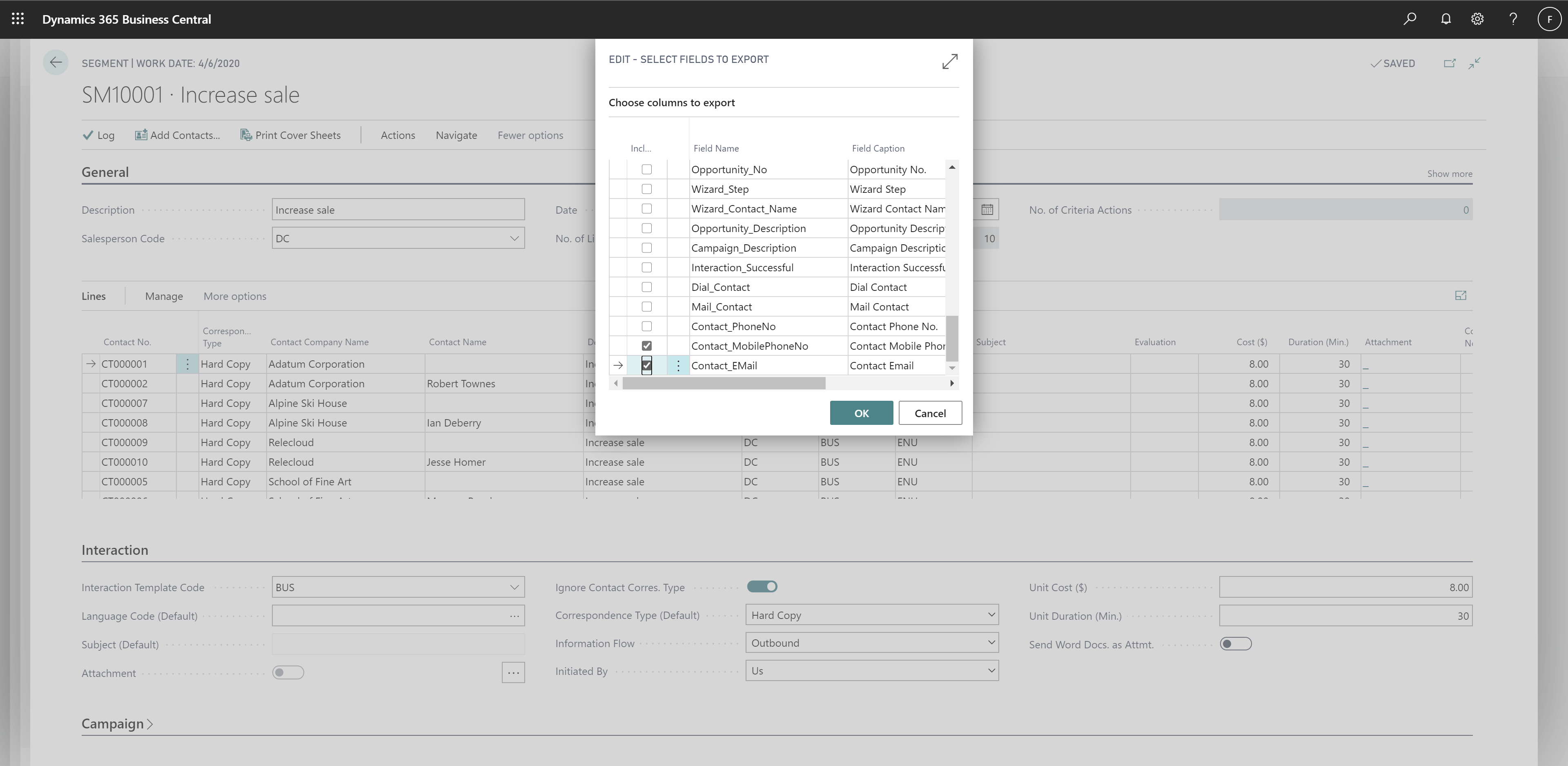This screenshot has height=766, width=1568.
Task: Select the Manage tab
Action: point(163,295)
